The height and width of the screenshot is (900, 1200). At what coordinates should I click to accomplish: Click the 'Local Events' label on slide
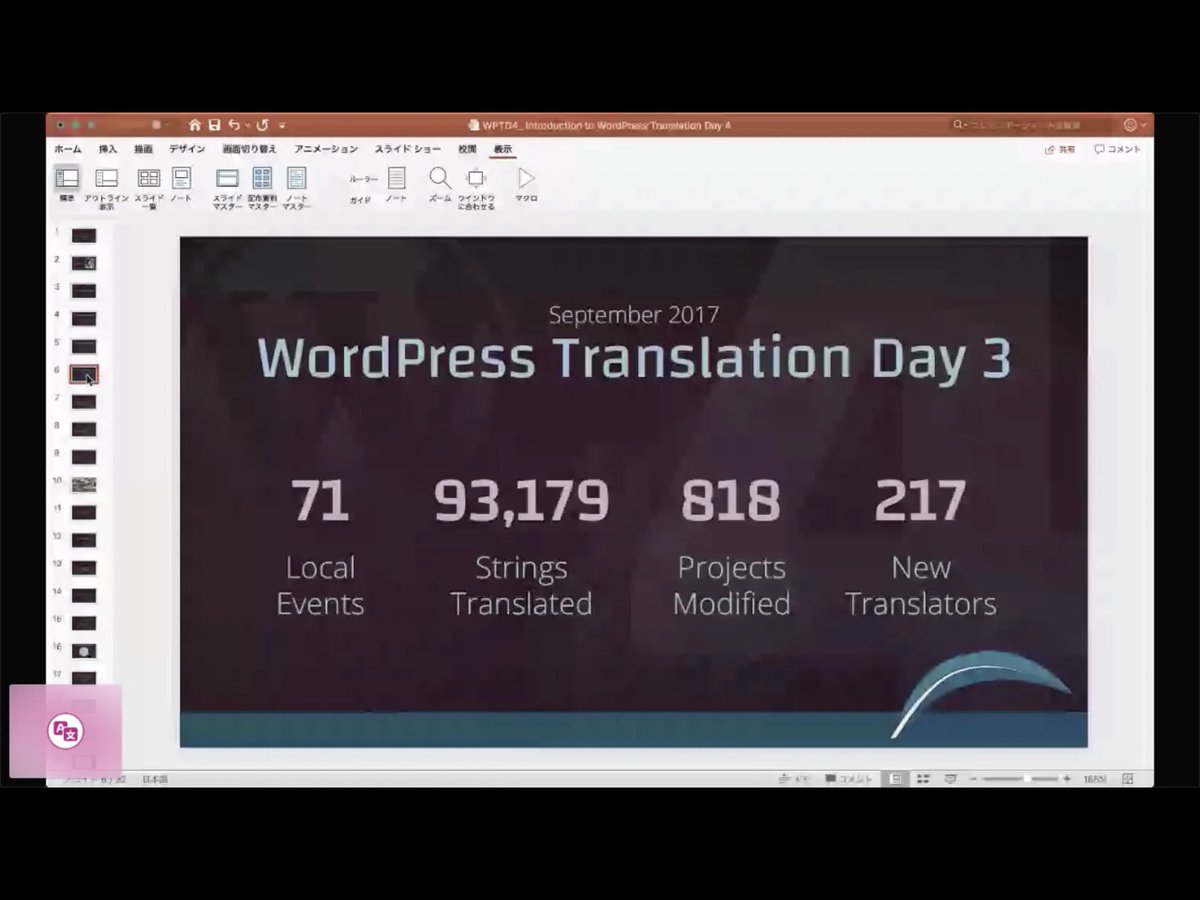point(320,585)
